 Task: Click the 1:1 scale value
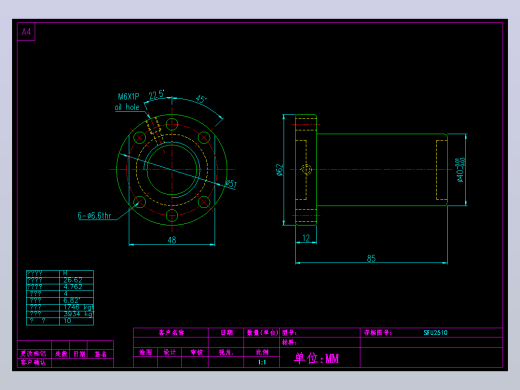[262, 362]
